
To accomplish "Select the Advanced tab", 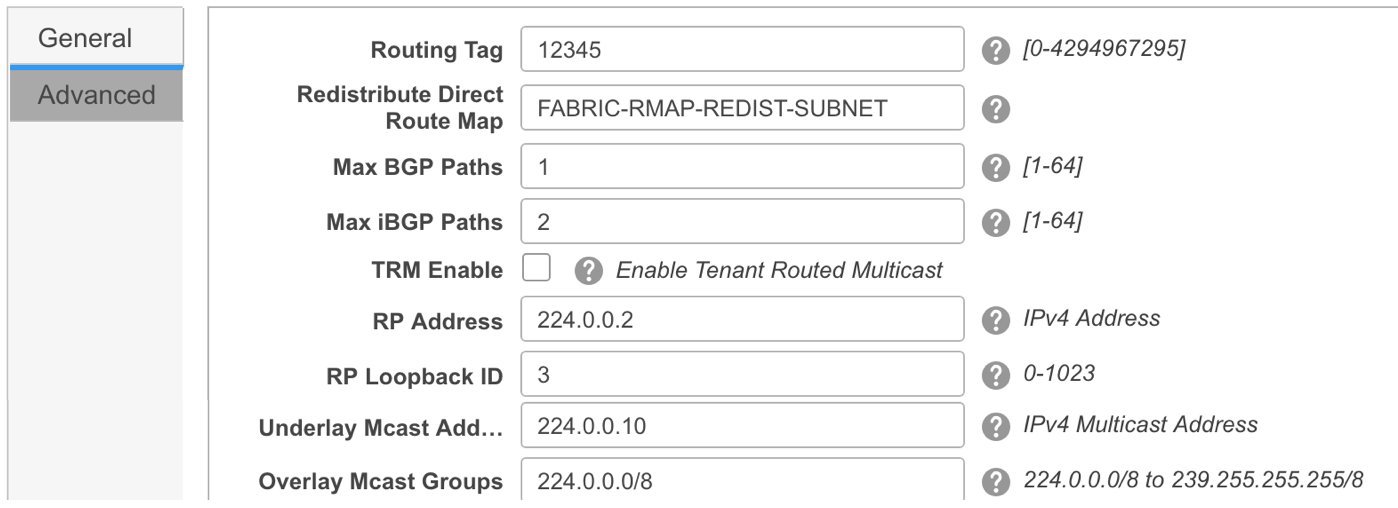I will tap(97, 95).
